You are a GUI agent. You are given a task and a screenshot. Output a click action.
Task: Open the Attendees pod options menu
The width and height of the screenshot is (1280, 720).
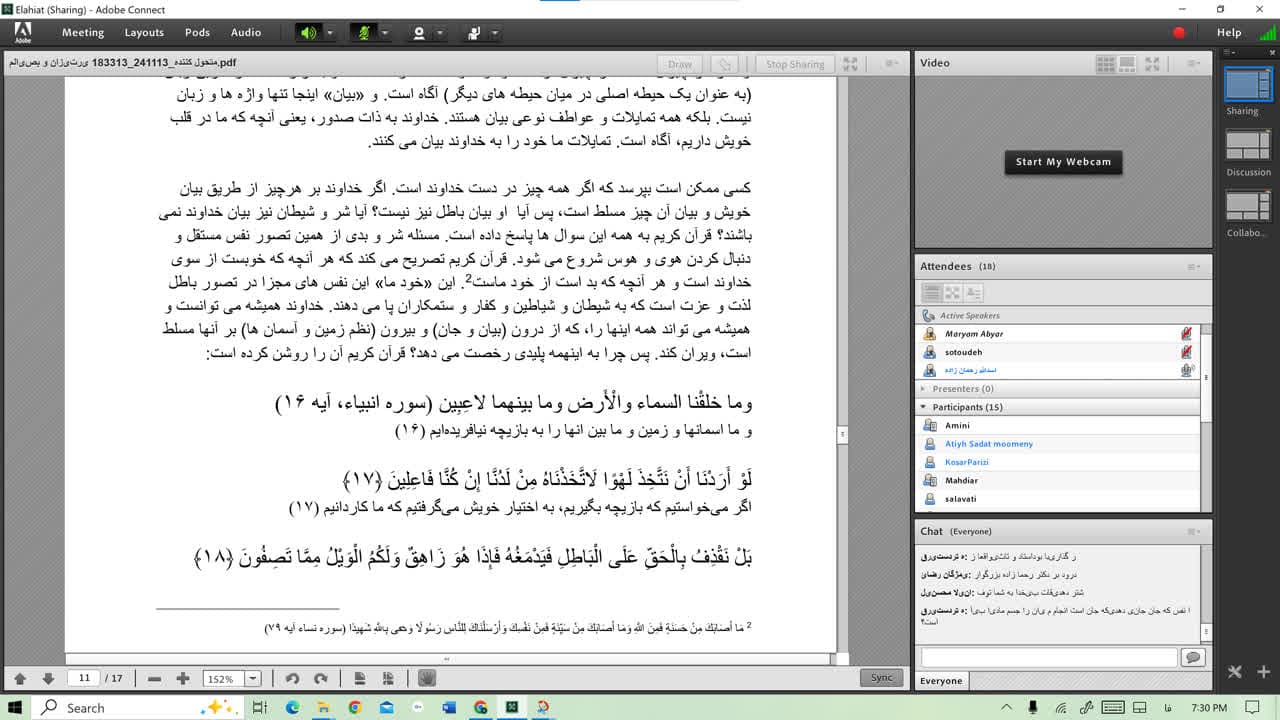coord(1193,267)
